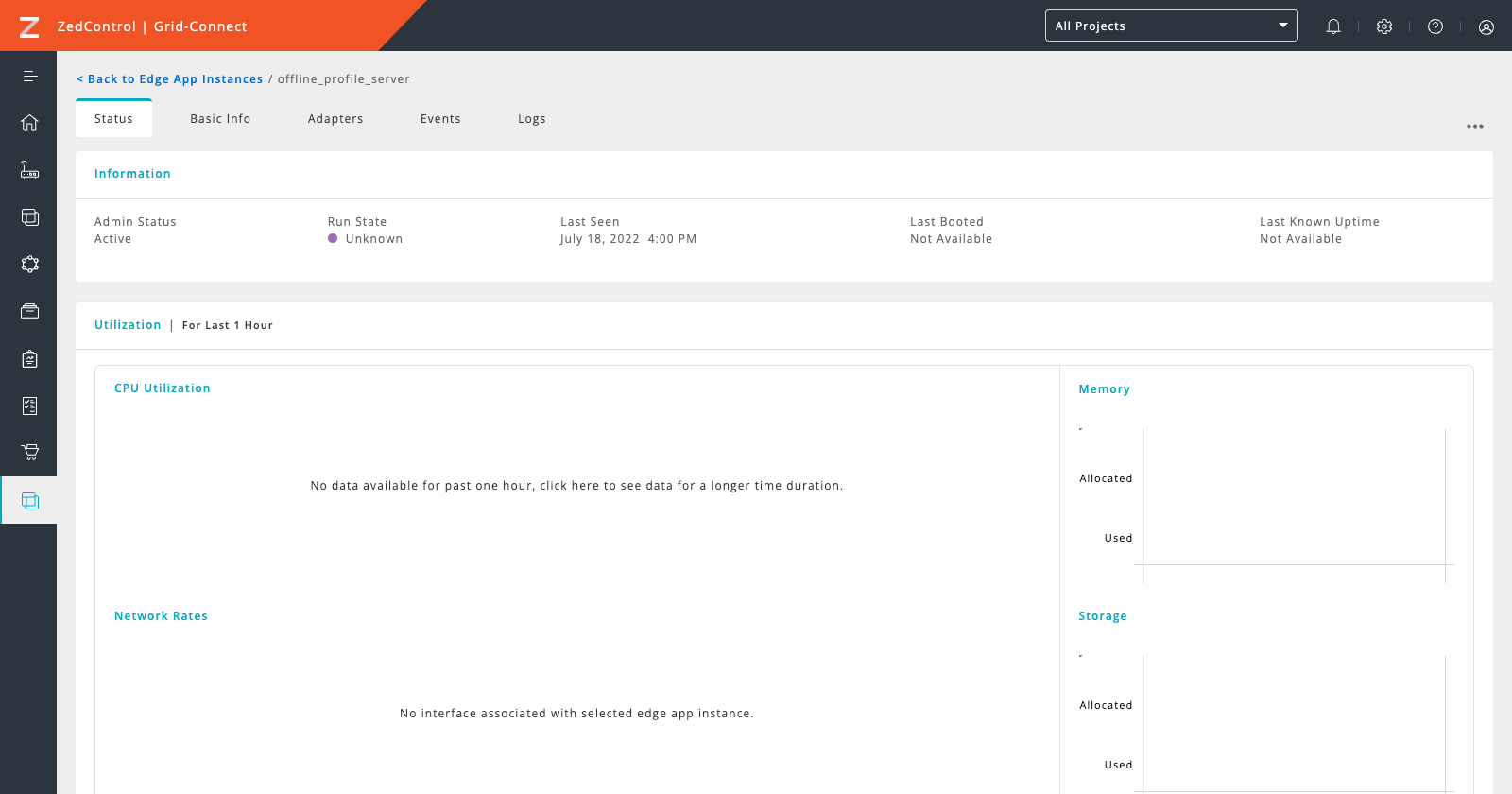Image resolution: width=1512 pixels, height=794 pixels.
Task: Open the cluster ring sidebar icon
Action: click(x=30, y=265)
